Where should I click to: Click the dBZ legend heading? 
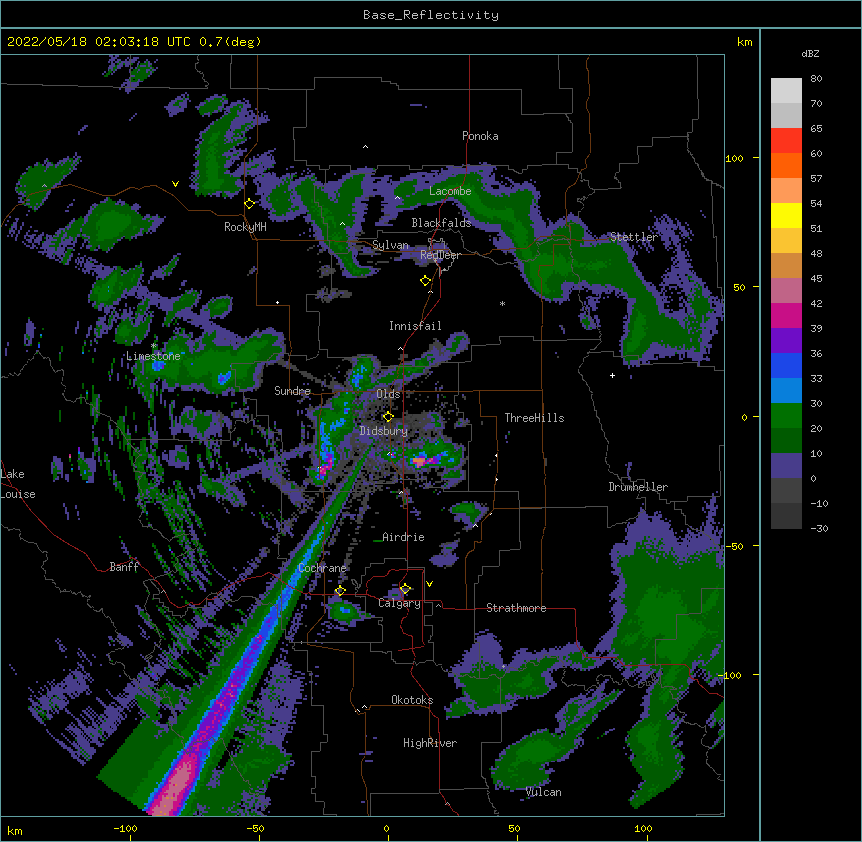click(810, 53)
